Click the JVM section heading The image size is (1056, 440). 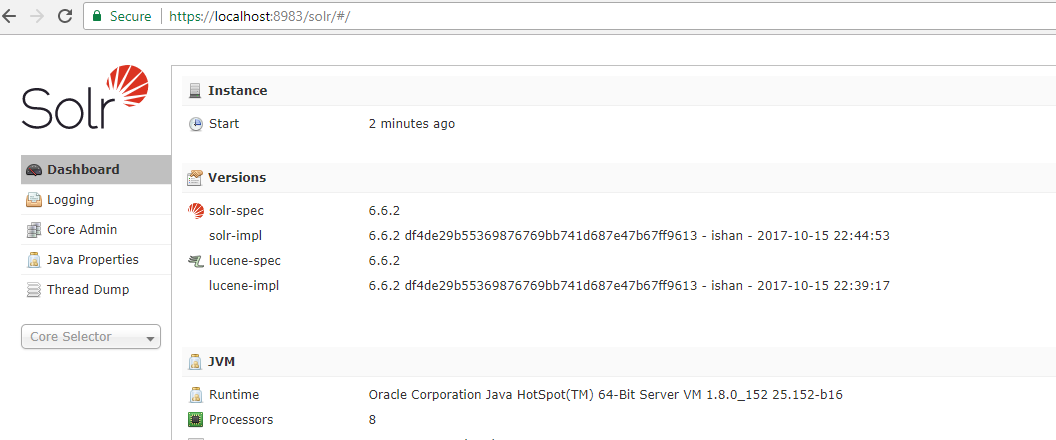[222, 362]
